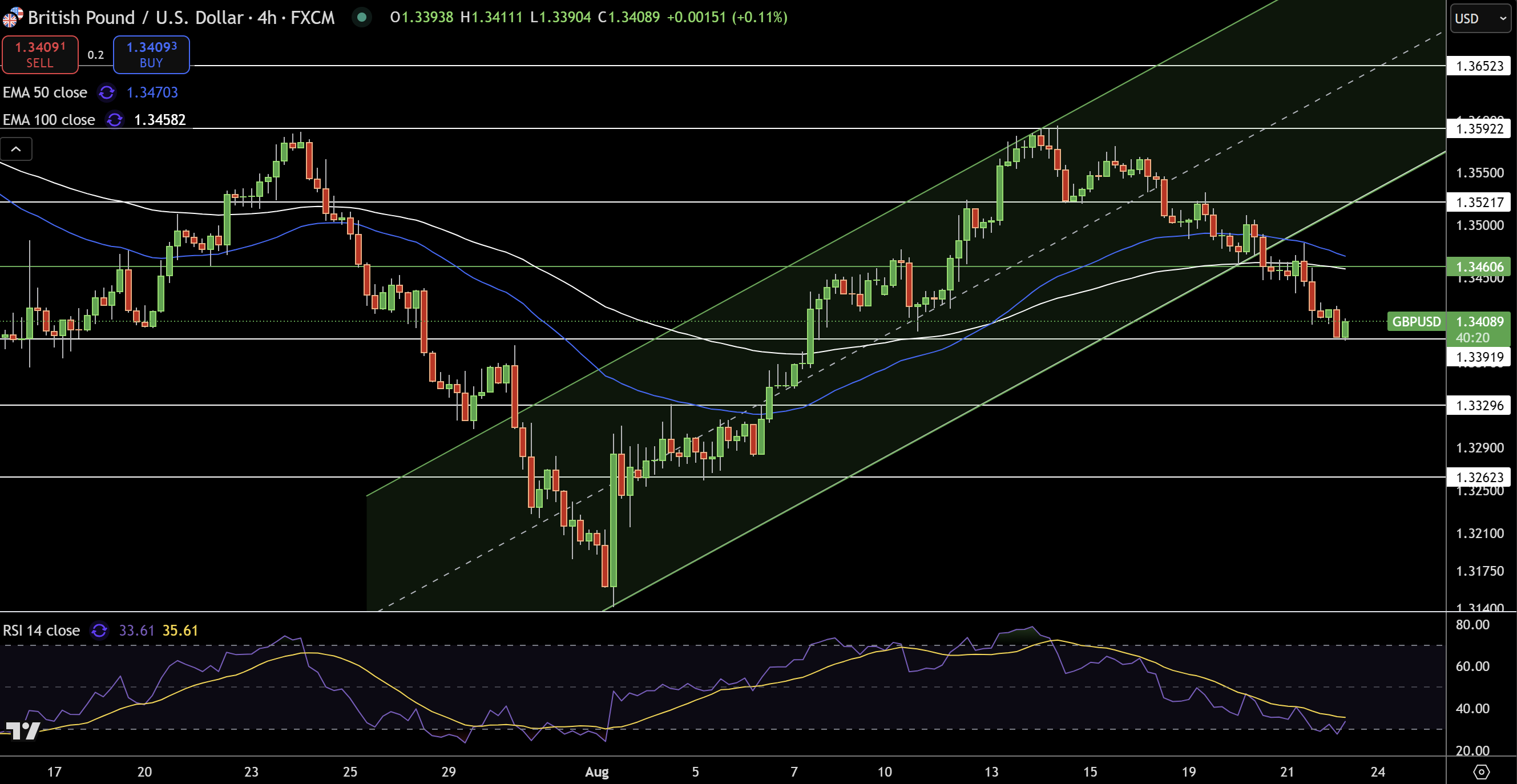
Task: Click the 1.33296 price label
Action: [x=1479, y=406]
